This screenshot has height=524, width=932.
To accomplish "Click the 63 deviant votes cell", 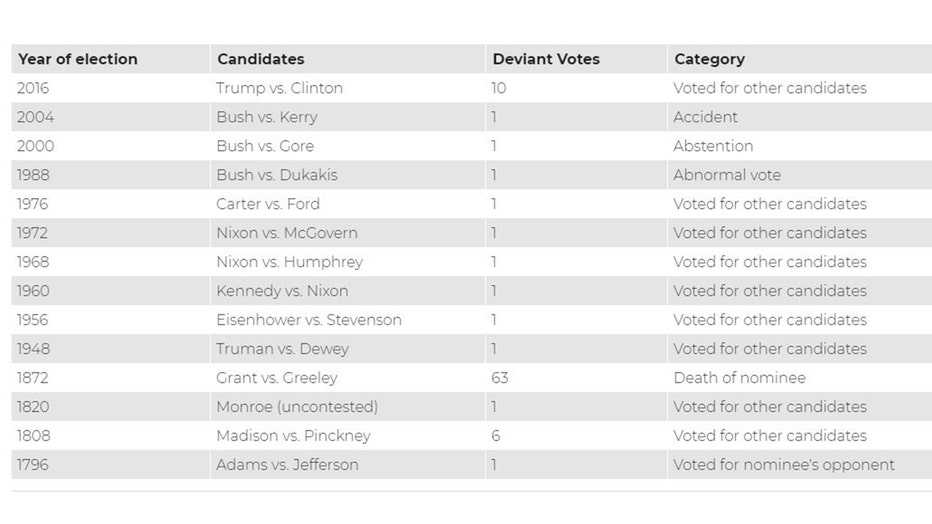I will (x=500, y=378).
